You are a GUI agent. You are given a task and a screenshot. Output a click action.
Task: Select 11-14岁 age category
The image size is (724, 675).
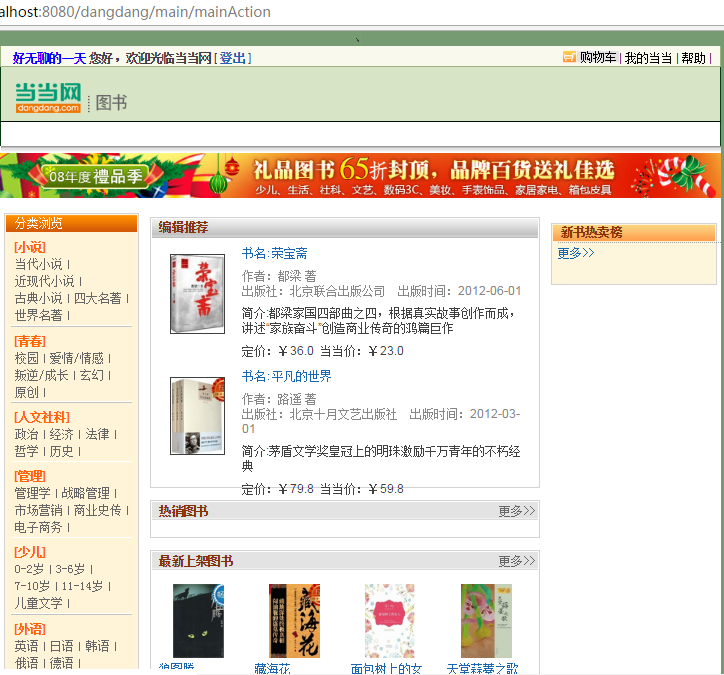coord(82,586)
